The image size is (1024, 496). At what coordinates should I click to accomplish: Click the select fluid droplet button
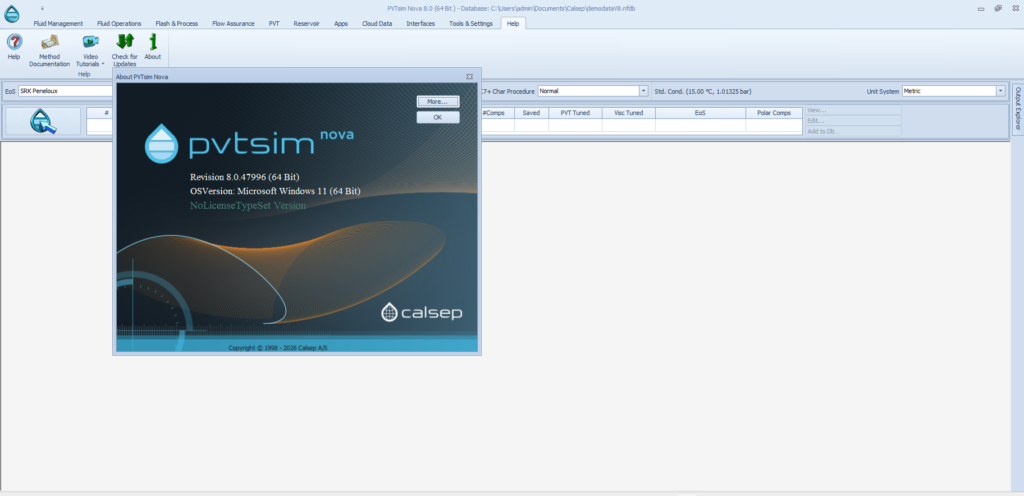[43, 121]
